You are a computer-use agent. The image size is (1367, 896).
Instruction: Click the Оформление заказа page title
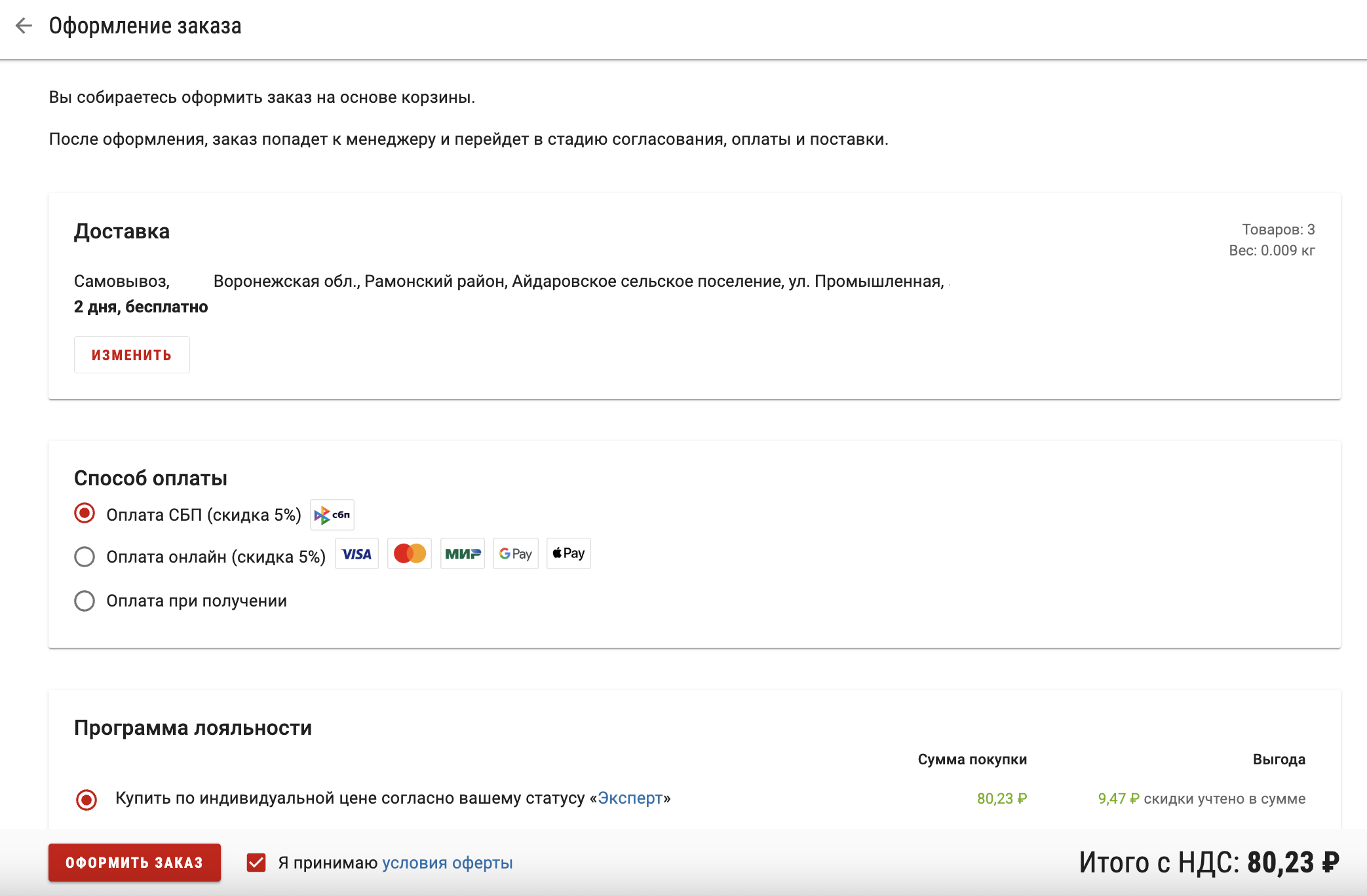click(x=145, y=26)
